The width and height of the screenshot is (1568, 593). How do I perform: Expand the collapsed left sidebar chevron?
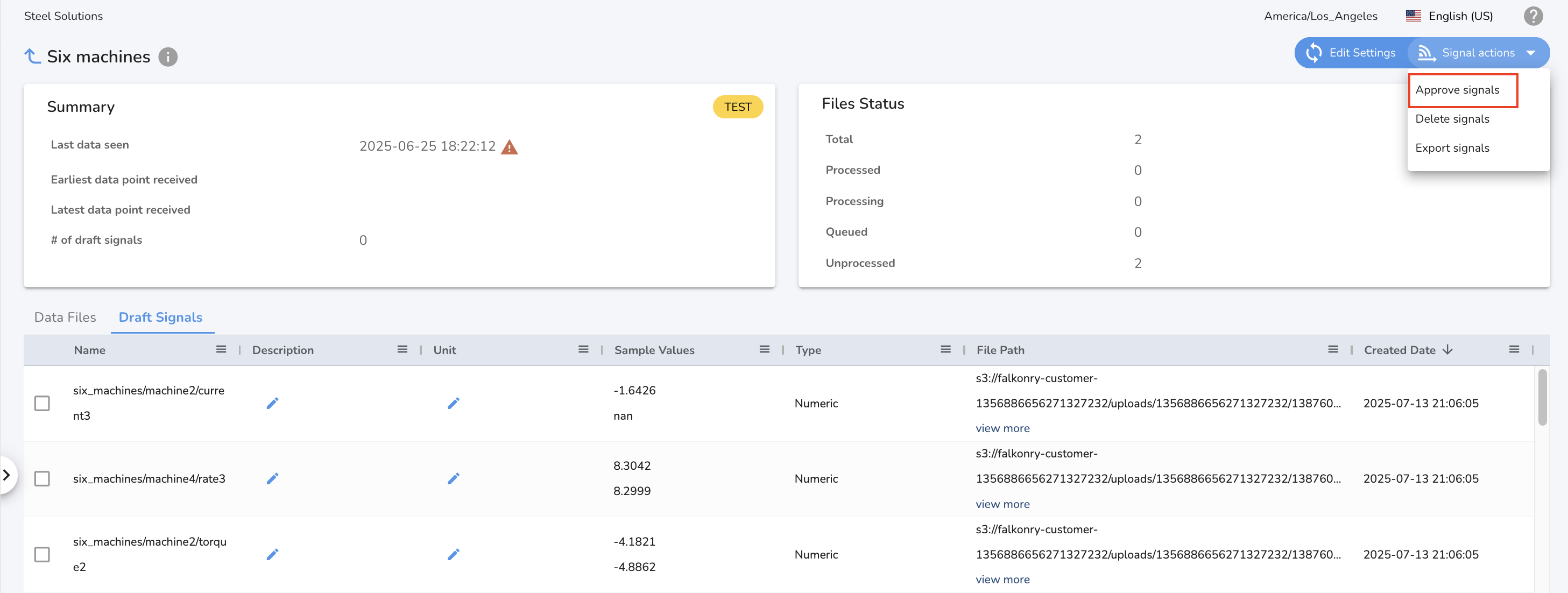pos(6,475)
